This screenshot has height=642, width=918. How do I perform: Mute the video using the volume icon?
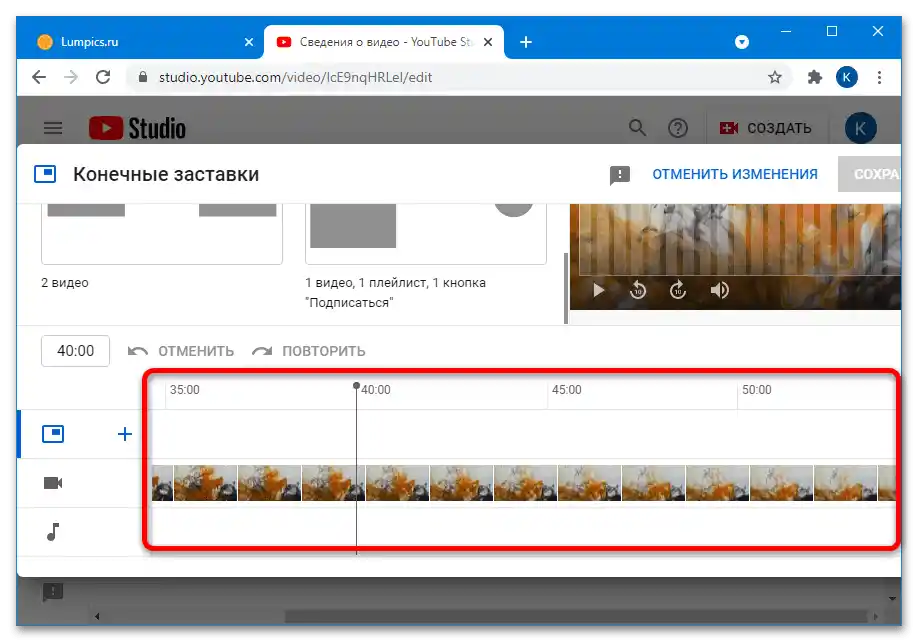pos(718,290)
